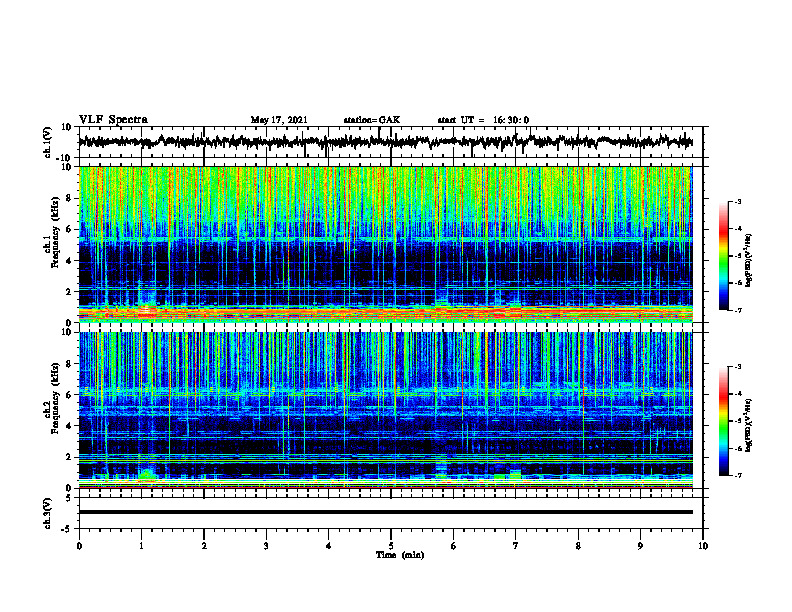Click the bottom time axis tick label "10"
Screen dimensions: 792x612
703,546
